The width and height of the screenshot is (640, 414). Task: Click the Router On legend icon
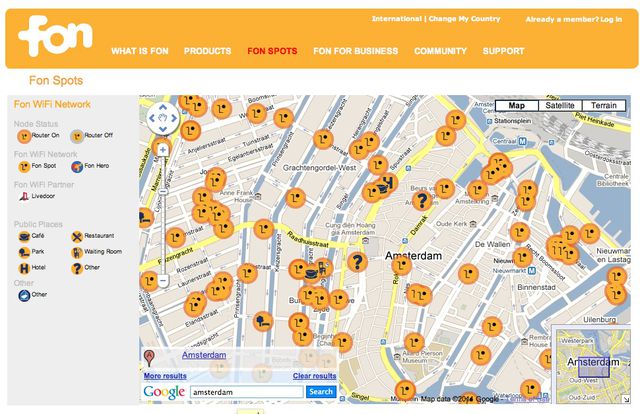[x=24, y=136]
